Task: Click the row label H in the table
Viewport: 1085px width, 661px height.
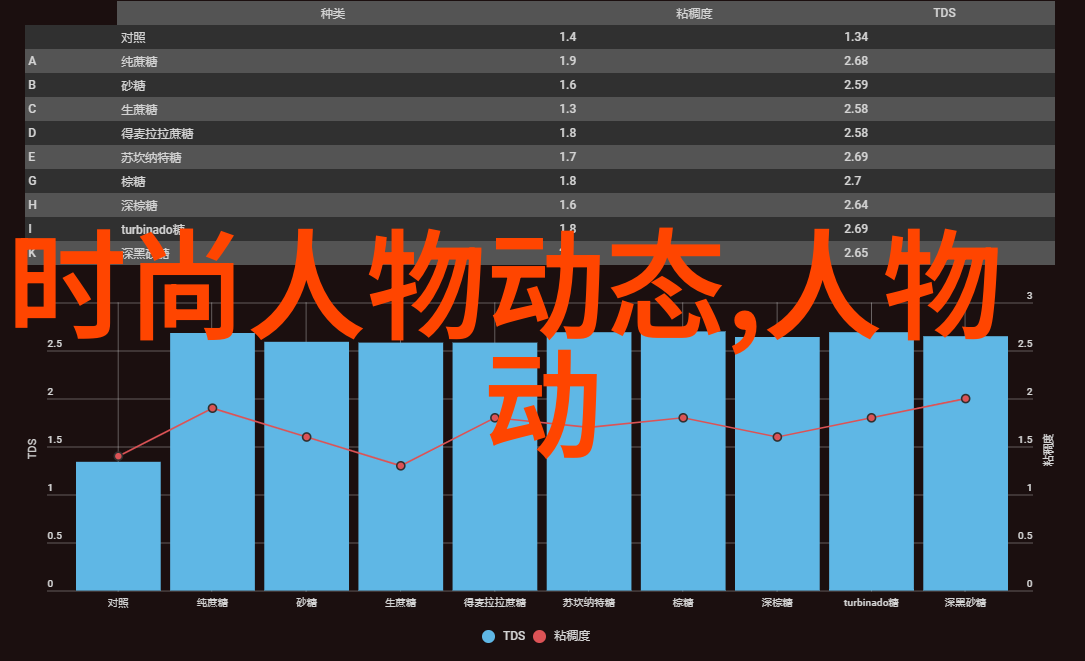Action: pyautogui.click(x=32, y=205)
